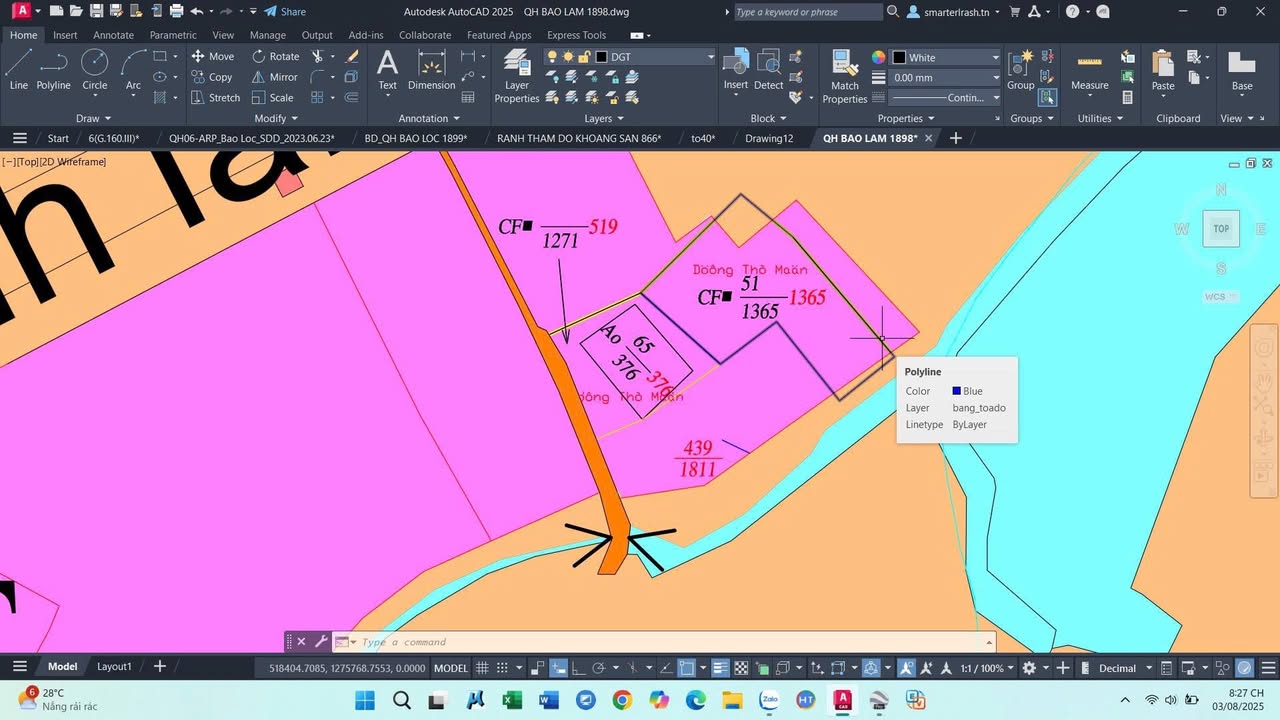Screen dimensions: 1280x720
Task: Select the Polyline tool
Action: click(x=53, y=70)
